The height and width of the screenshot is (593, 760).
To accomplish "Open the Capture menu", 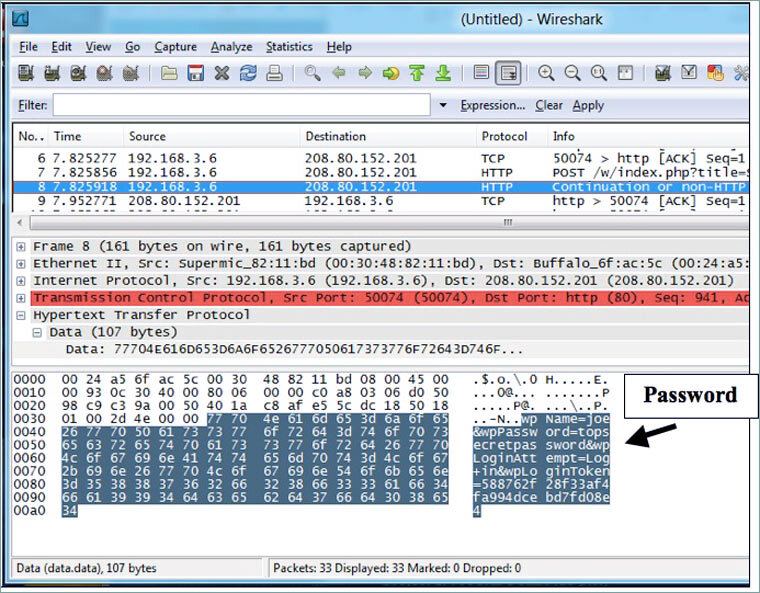I will pos(175,47).
